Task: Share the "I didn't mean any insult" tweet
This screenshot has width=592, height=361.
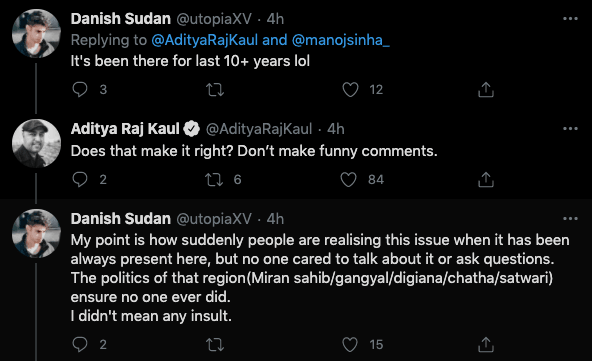Action: 486,344
